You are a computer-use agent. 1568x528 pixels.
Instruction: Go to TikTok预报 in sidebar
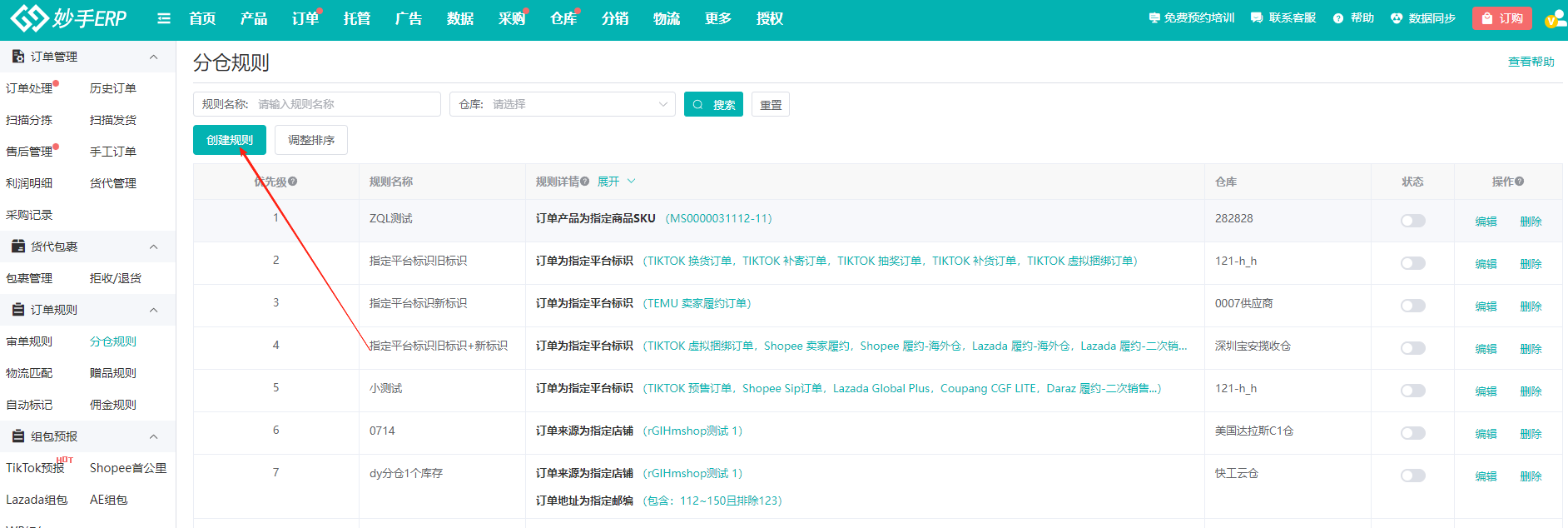35,468
